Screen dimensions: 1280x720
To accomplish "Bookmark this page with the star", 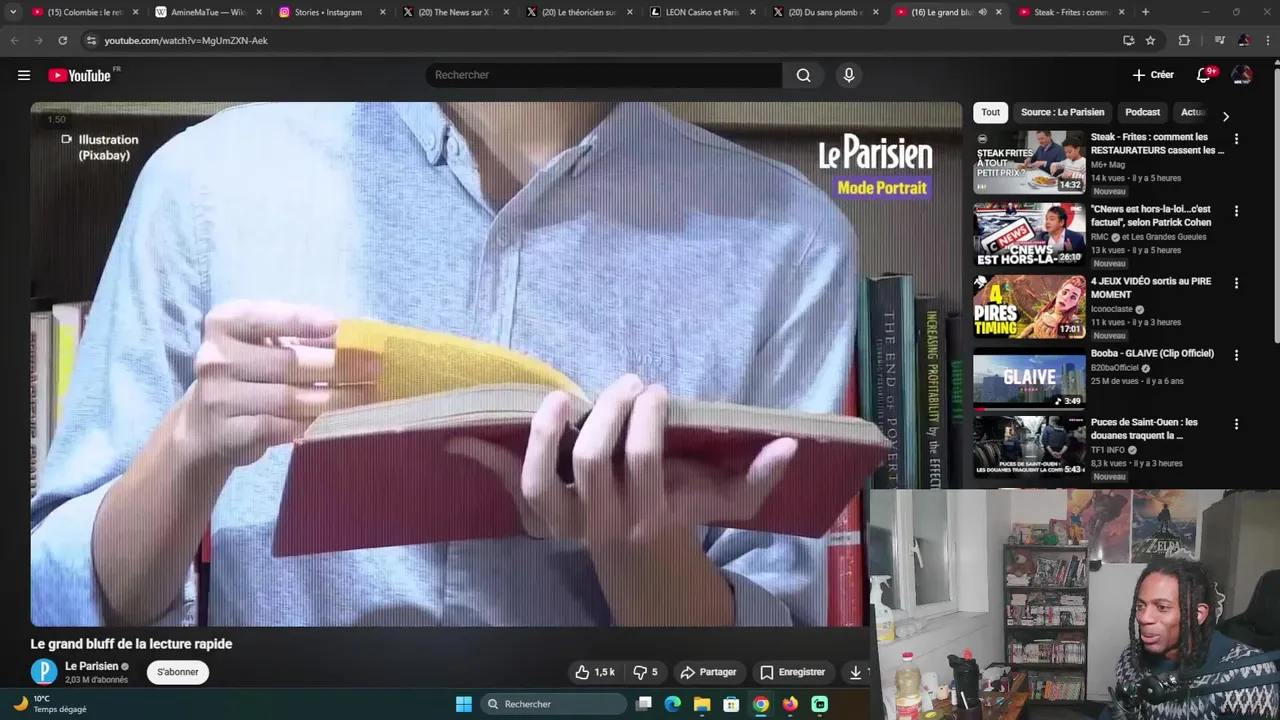I will [x=1150, y=40].
